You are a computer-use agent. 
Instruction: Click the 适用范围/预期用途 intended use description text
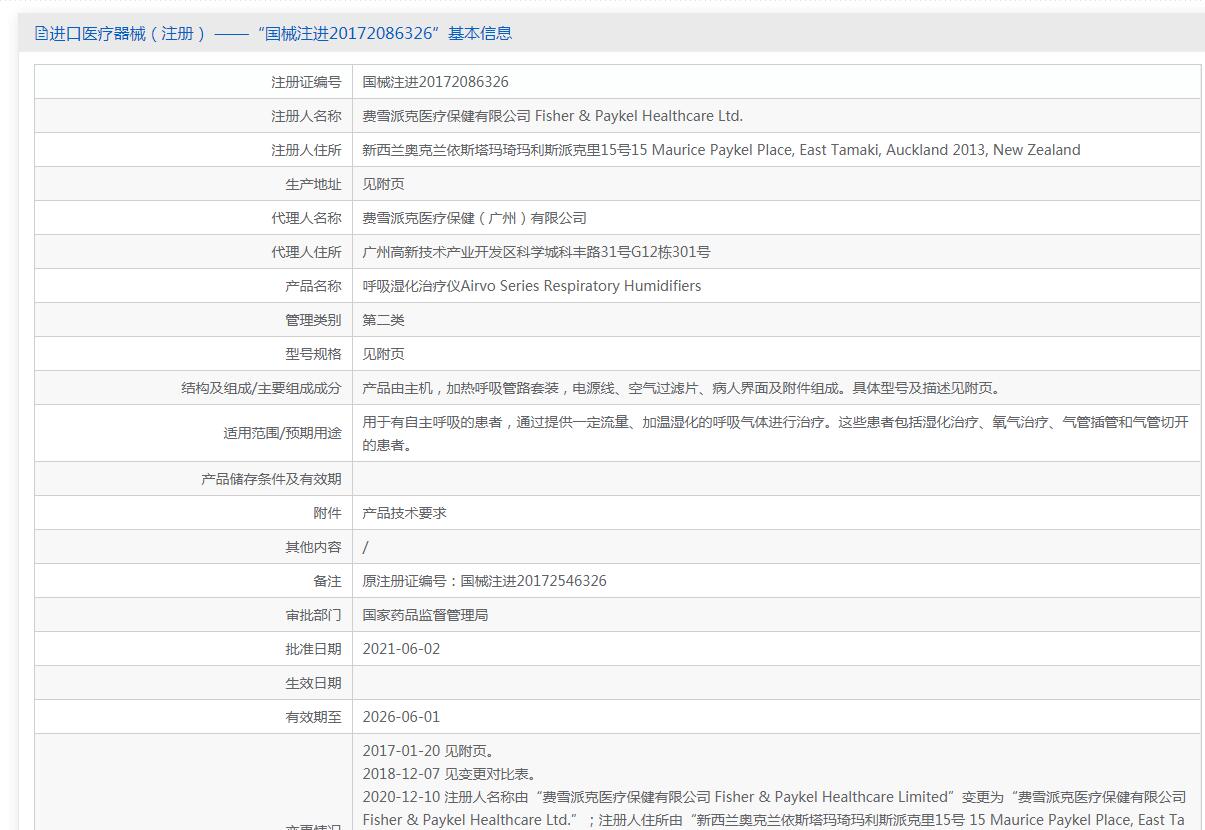(x=775, y=433)
